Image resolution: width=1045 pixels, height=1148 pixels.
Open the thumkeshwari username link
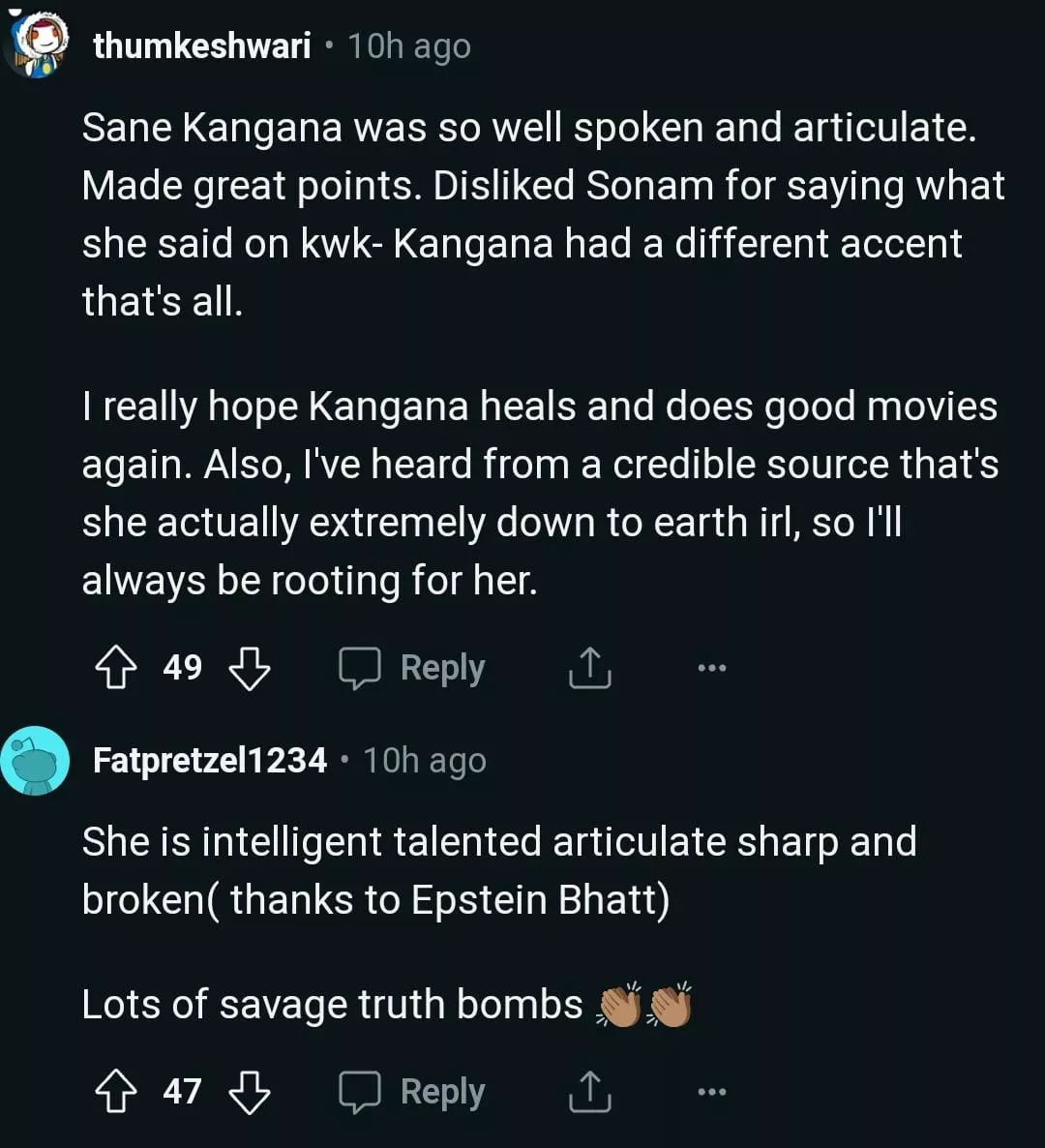202,45
